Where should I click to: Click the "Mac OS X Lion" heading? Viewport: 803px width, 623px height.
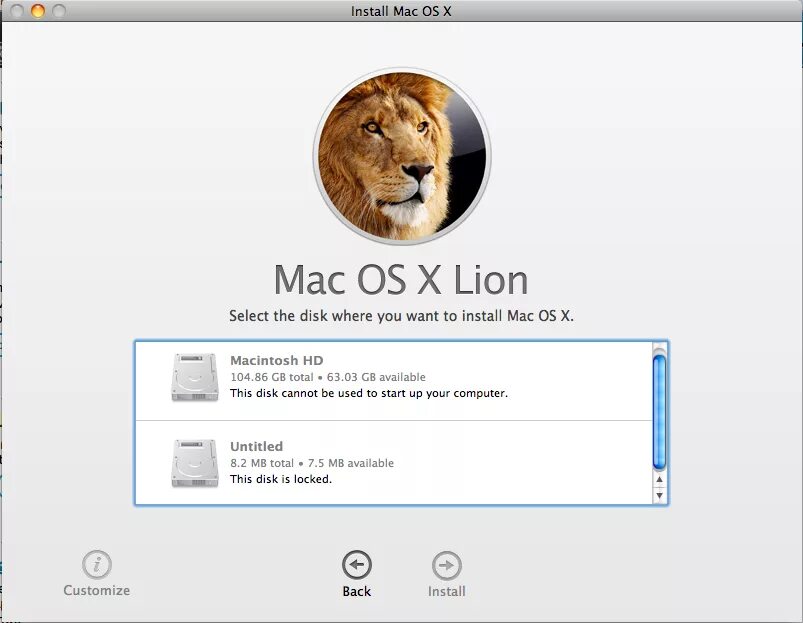pyautogui.click(x=401, y=280)
